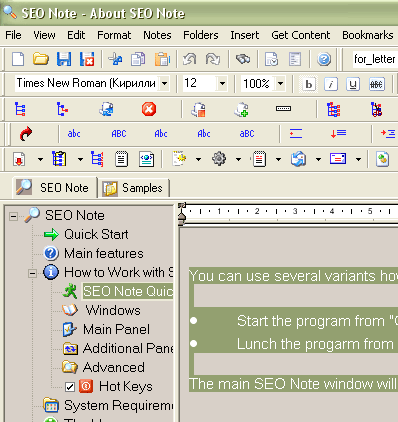398x422 pixels.
Task: Open the font size 12 dropdown
Action: (222, 83)
